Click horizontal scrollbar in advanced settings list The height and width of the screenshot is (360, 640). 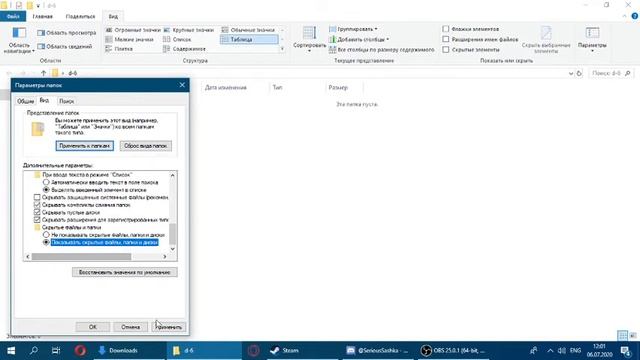[x=82, y=257]
